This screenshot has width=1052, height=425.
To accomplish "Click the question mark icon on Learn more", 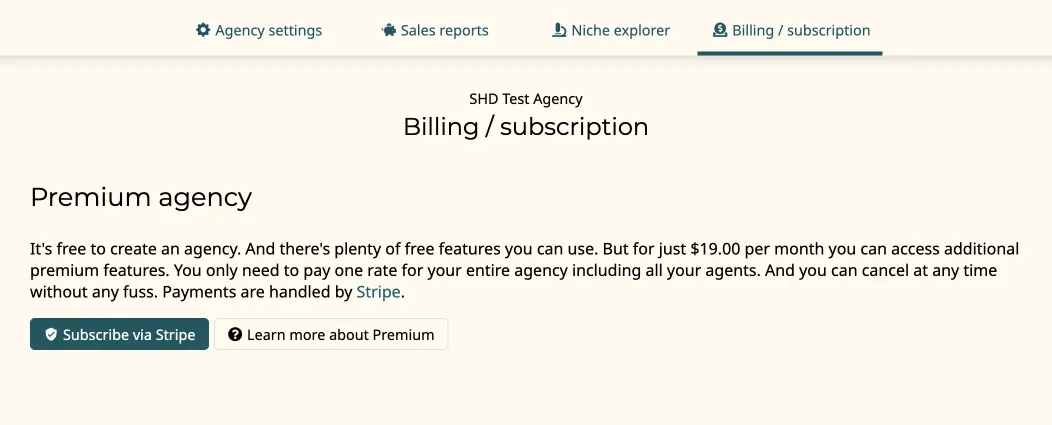I will pos(235,334).
